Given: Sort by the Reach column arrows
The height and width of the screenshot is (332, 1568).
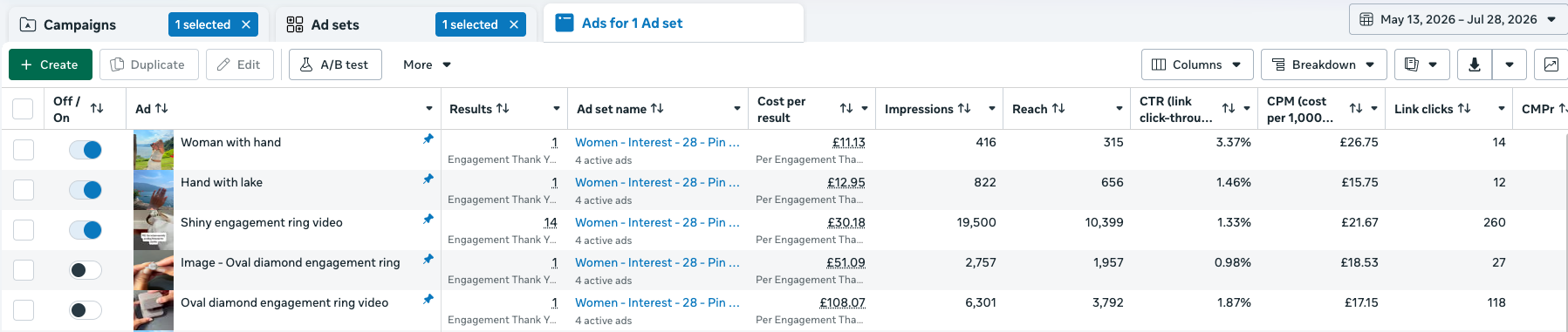Looking at the screenshot, I should (1058, 109).
